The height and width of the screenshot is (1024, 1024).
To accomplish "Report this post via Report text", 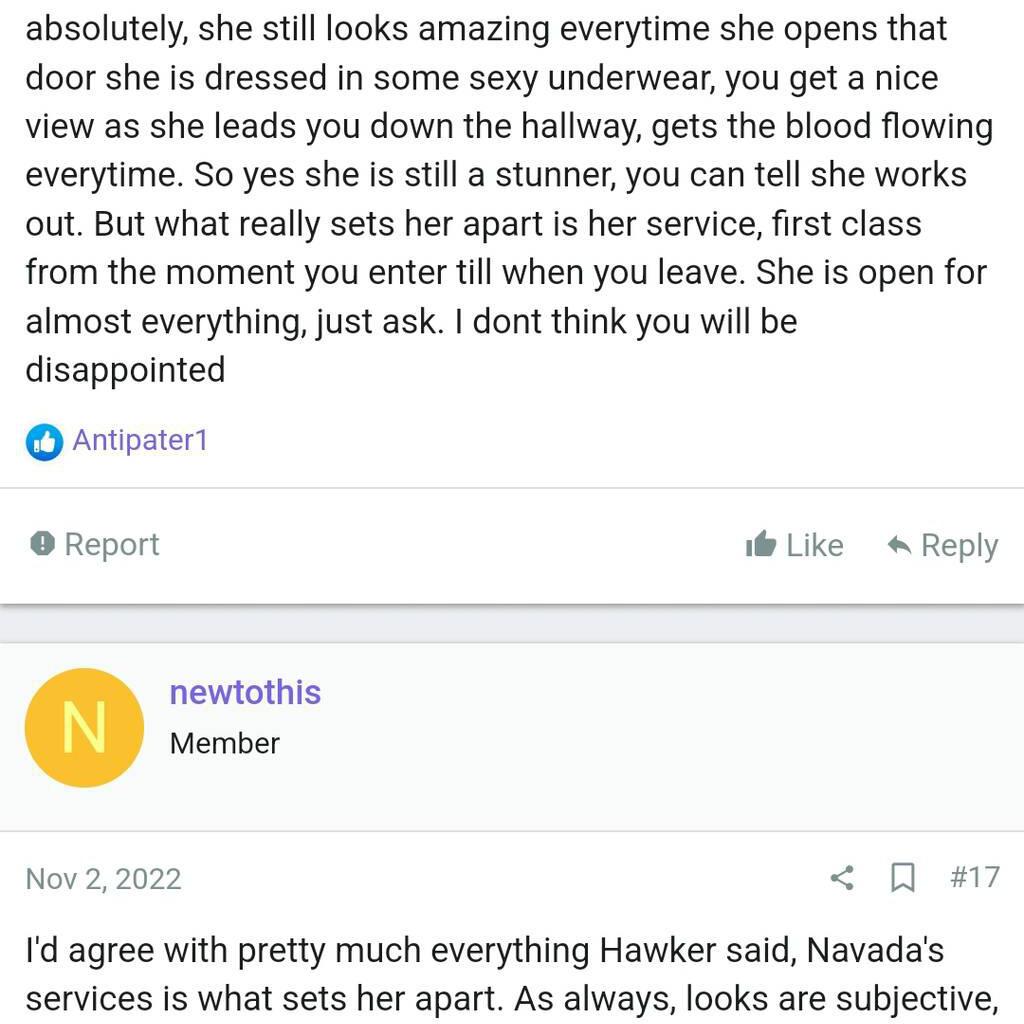I will pyautogui.click(x=111, y=544).
